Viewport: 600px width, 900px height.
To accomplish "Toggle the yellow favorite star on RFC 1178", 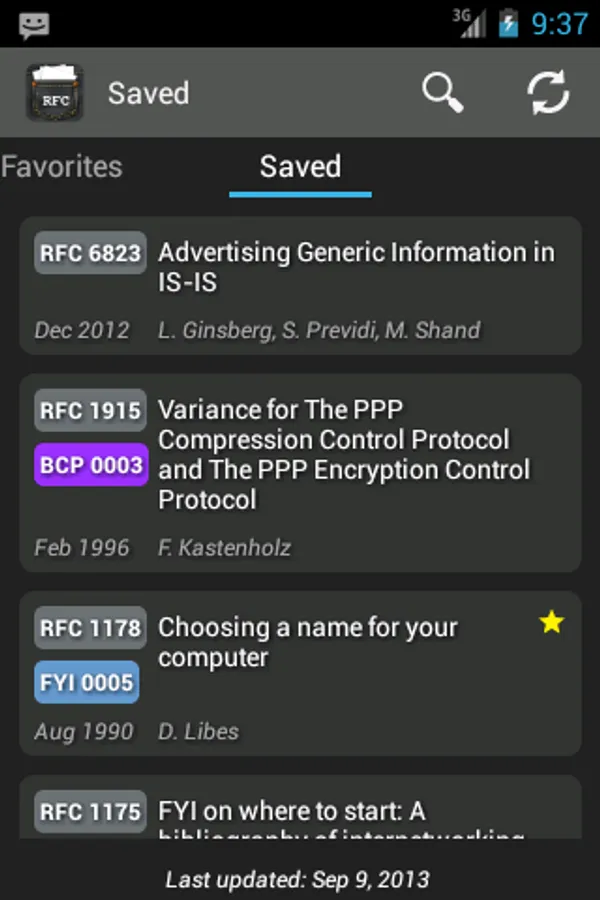I will point(551,623).
